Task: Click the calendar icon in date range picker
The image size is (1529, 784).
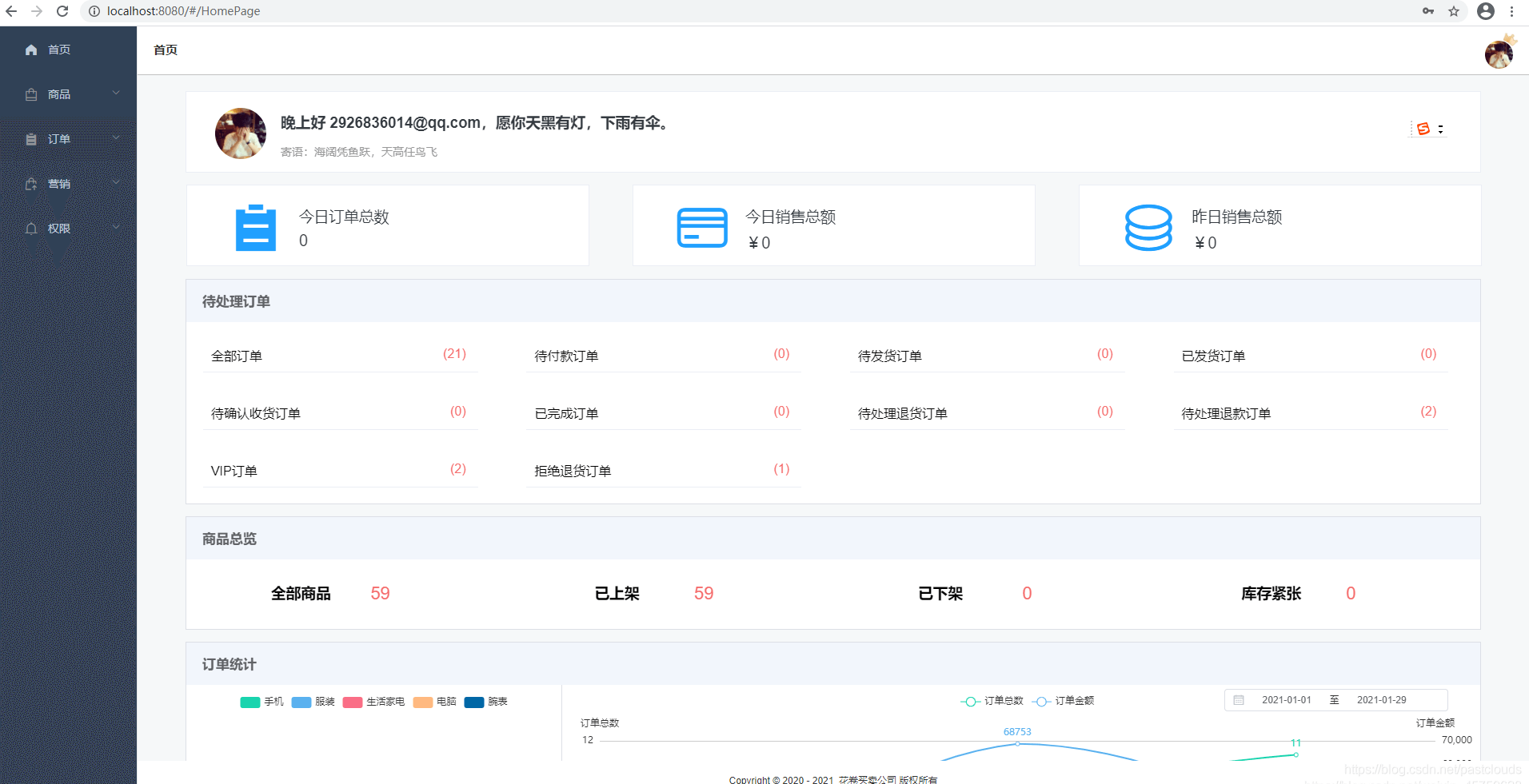Action: 1239,700
